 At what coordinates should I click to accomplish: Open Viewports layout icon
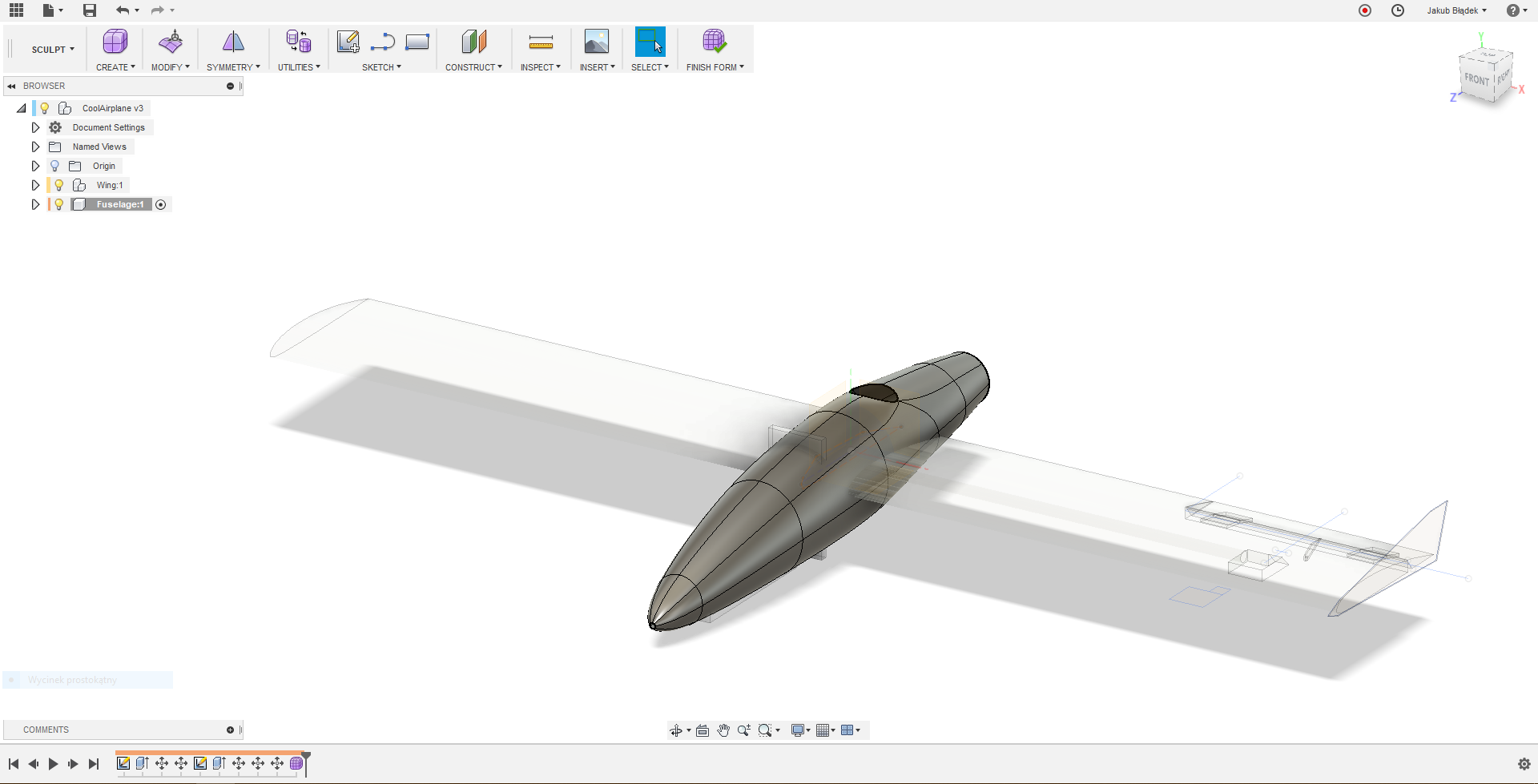847,730
